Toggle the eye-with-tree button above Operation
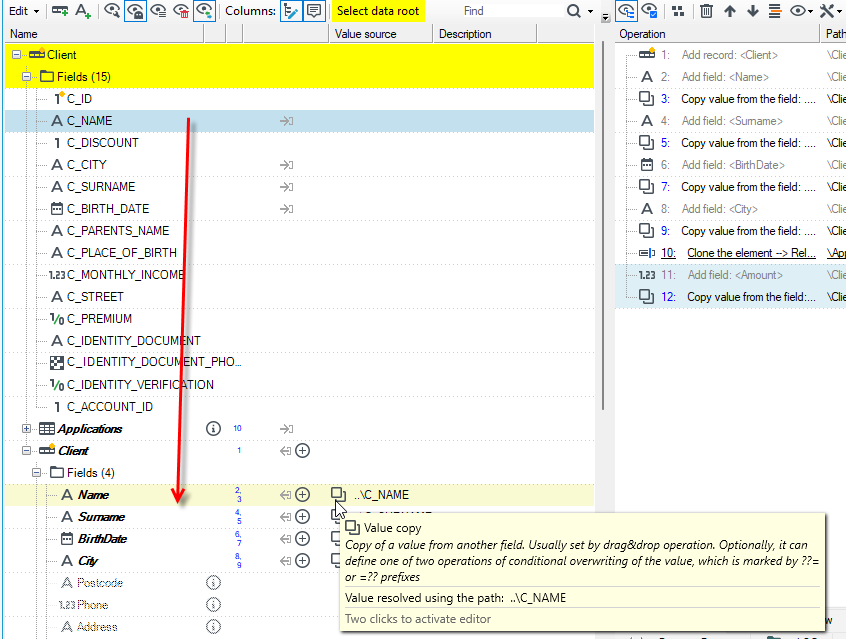 tap(626, 11)
